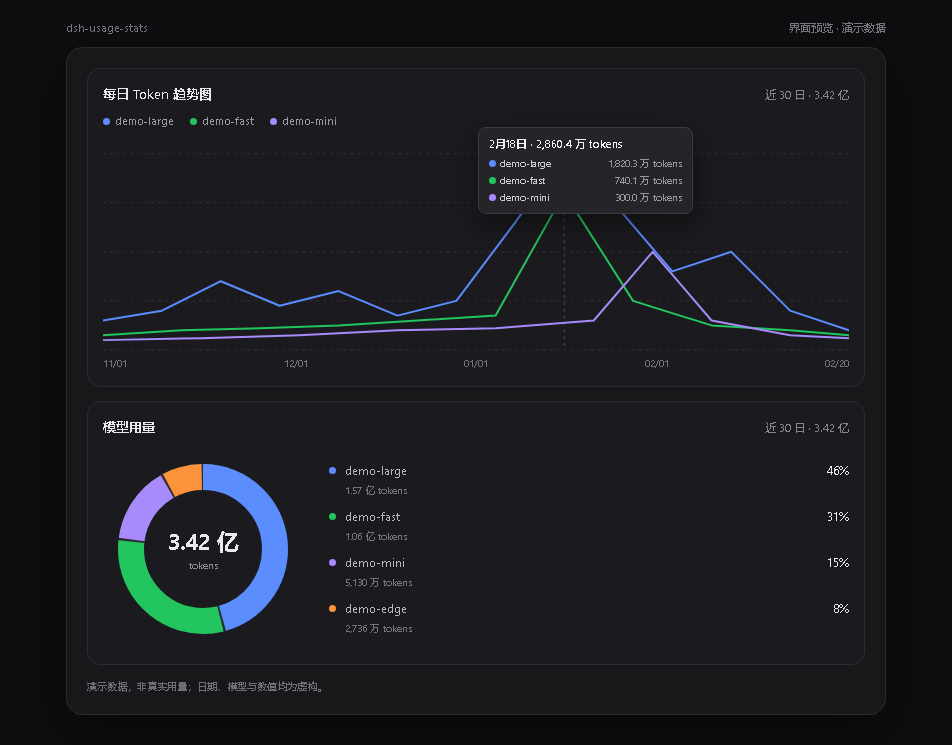Viewport: 952px width, 745px height.
Task: Select demo-mini in model usage list
Action: [x=589, y=572]
